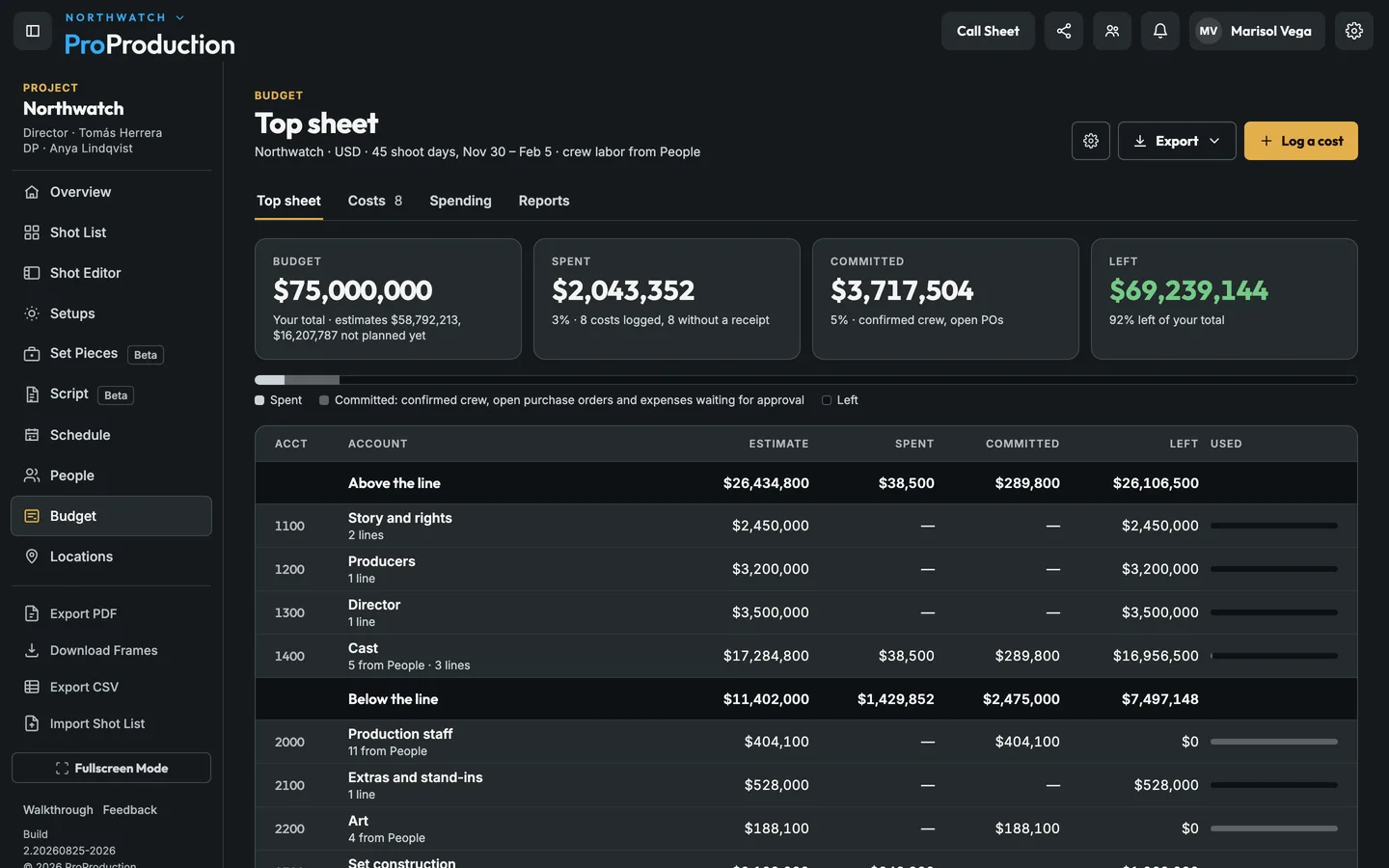Enable Fullscreen Mode
The width and height of the screenshot is (1389, 868).
111,768
